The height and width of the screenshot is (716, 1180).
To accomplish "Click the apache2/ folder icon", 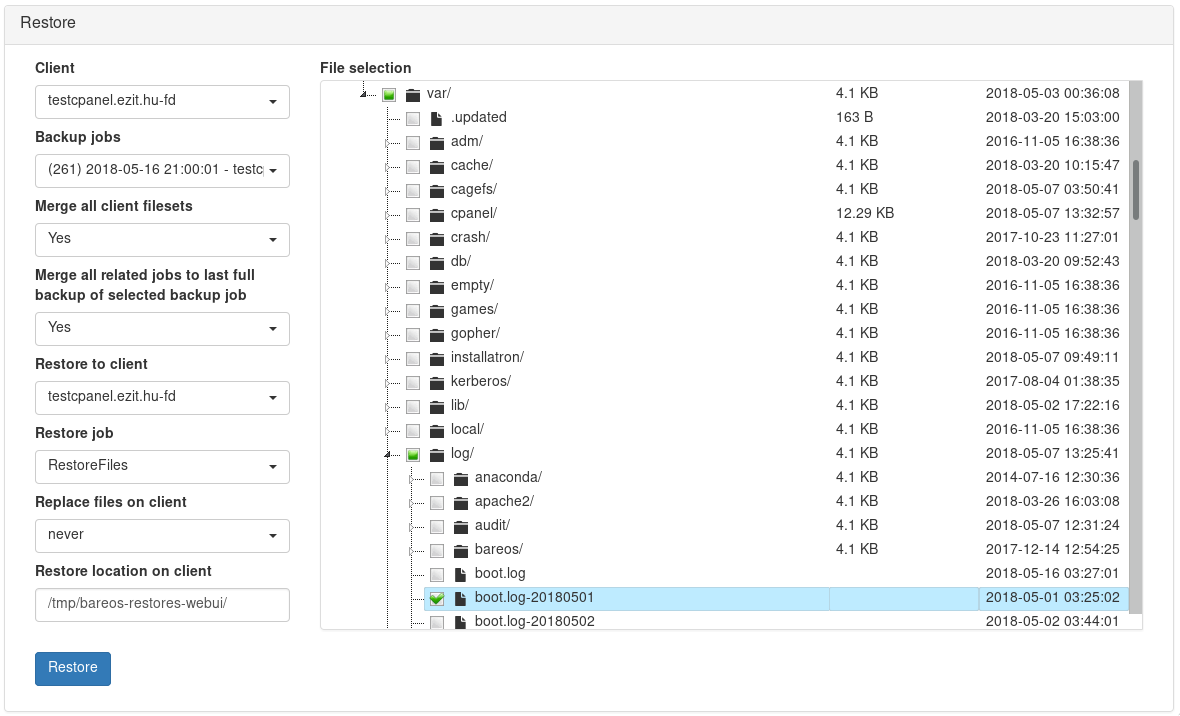I will [x=460, y=502].
